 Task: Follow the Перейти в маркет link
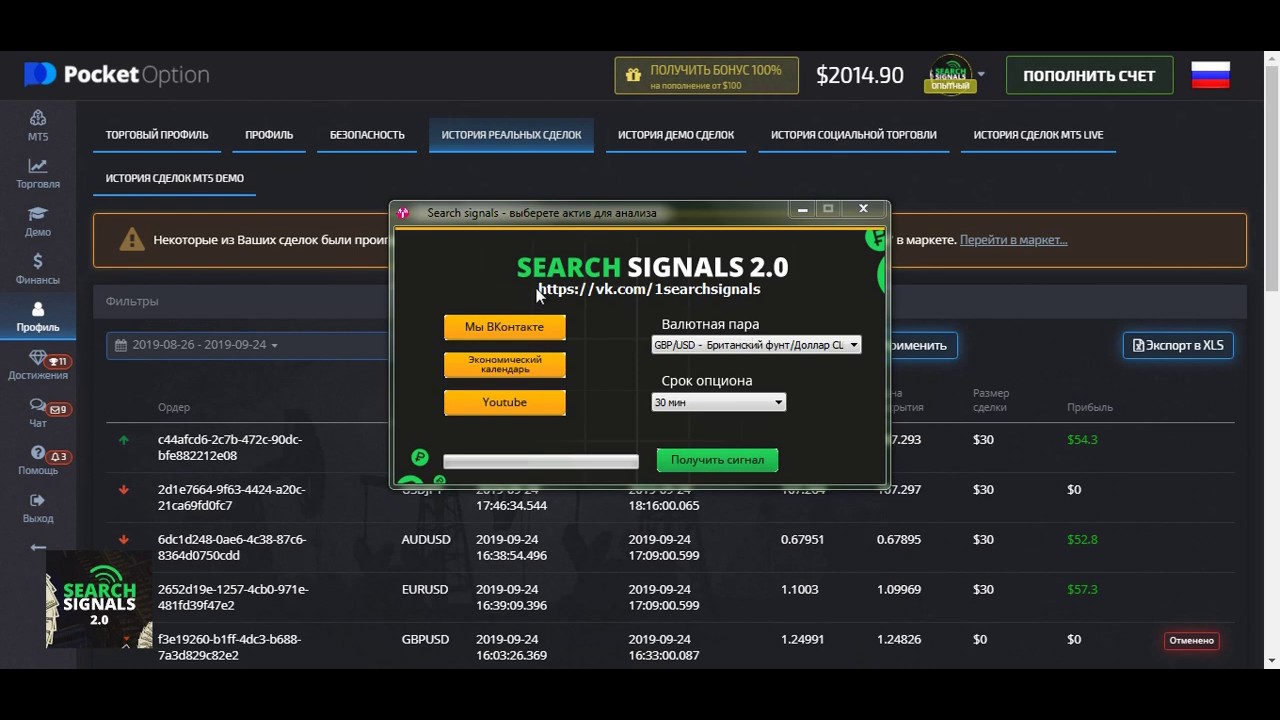1013,240
